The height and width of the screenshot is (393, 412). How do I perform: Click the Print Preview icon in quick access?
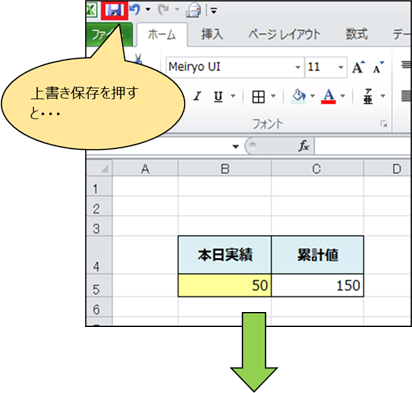point(194,10)
